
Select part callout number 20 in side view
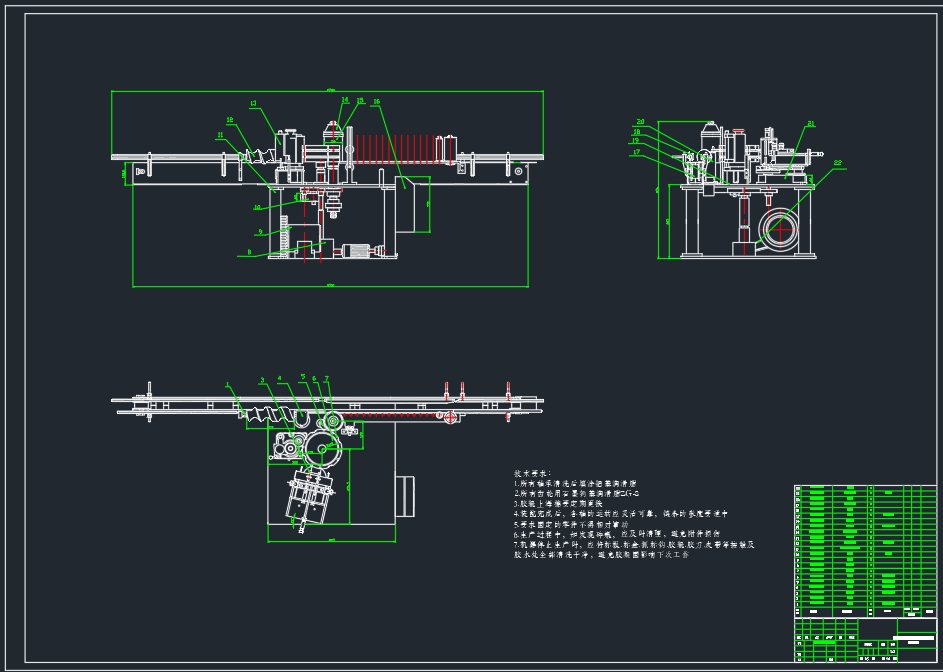coord(640,122)
